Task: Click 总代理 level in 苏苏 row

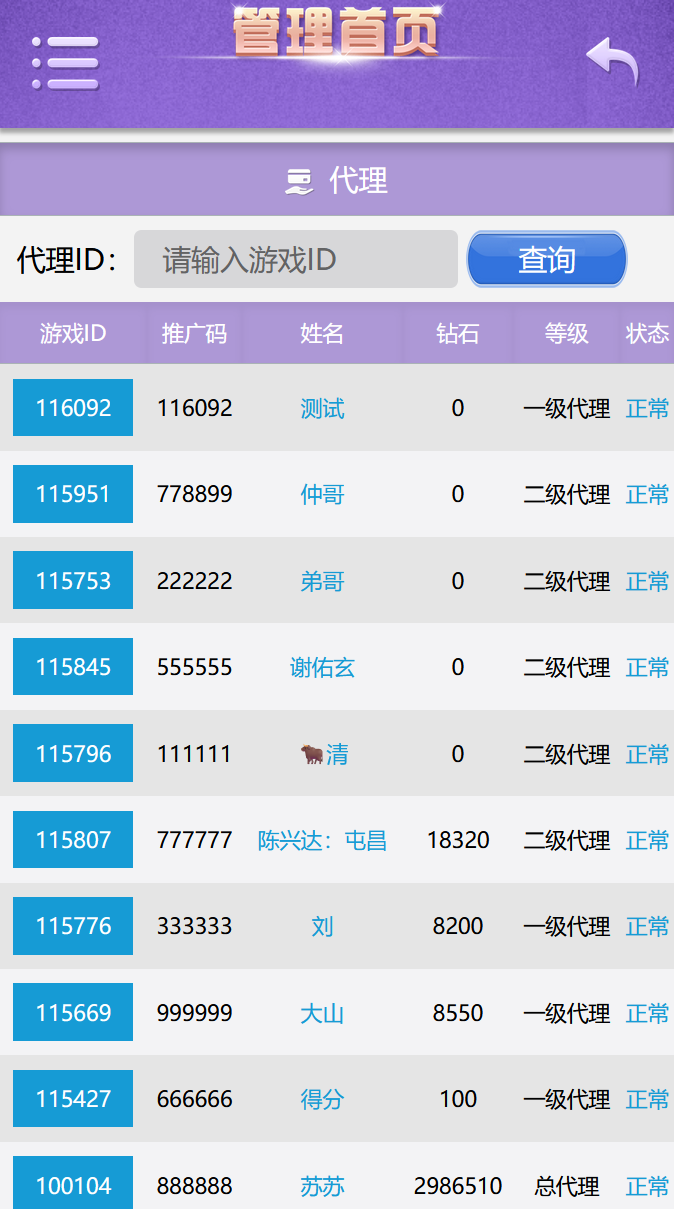Action: [566, 1186]
